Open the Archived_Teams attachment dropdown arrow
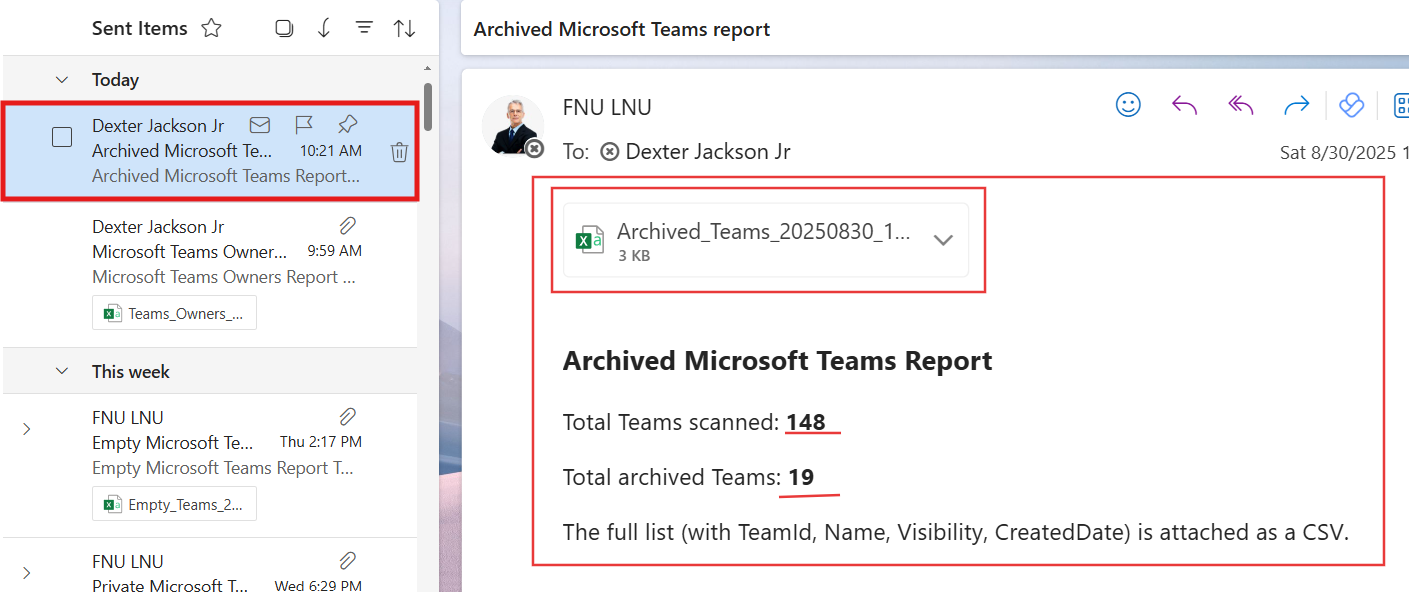1409x592 pixels. pos(942,240)
